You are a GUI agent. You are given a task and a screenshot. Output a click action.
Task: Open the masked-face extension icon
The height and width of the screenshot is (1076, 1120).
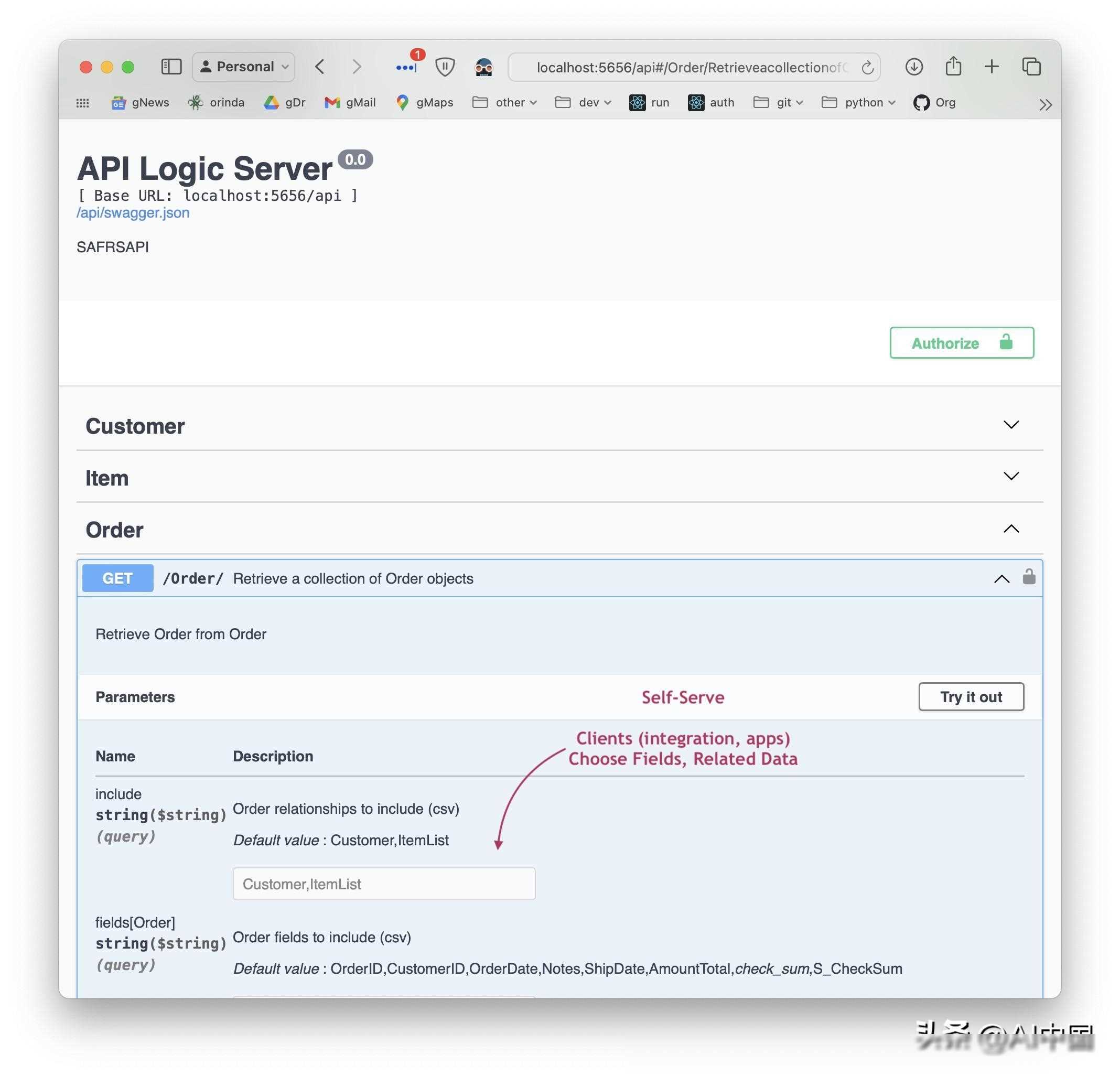483,67
